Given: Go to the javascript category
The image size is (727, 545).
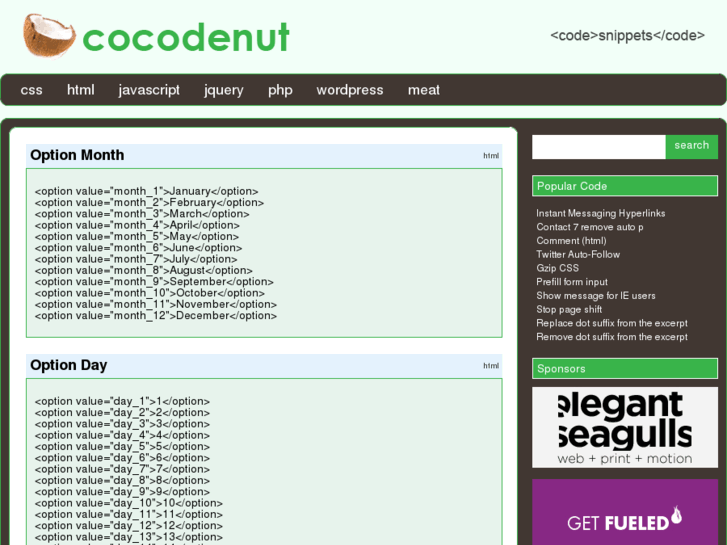Looking at the screenshot, I should coord(149,90).
